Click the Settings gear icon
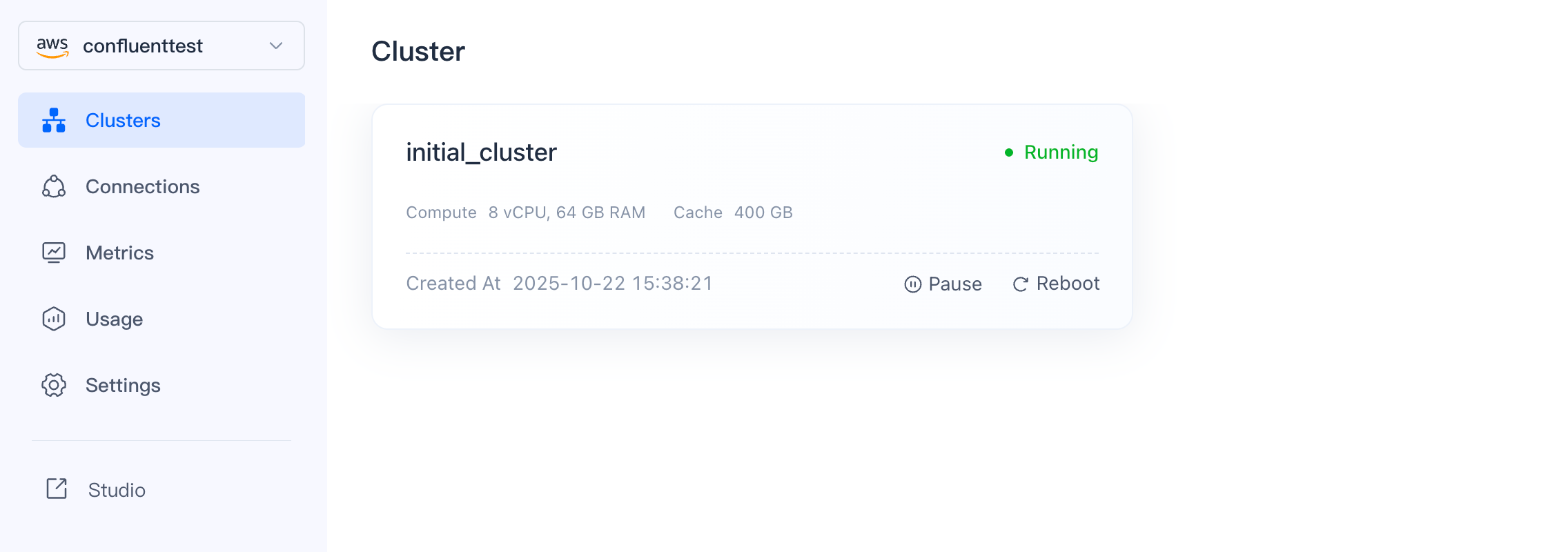1568x552 pixels. 54,385
